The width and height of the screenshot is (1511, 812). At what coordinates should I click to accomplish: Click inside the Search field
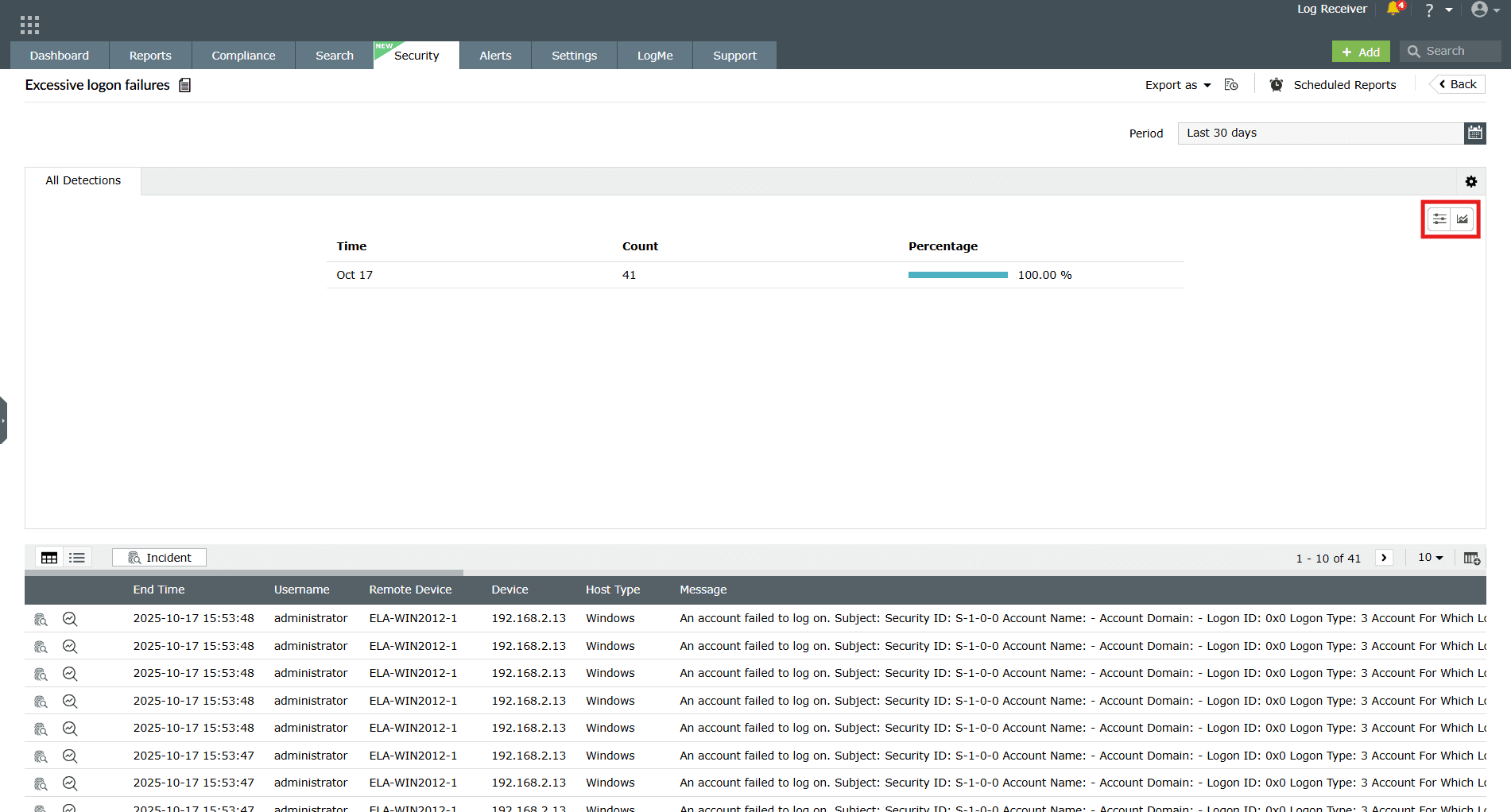pos(1455,50)
